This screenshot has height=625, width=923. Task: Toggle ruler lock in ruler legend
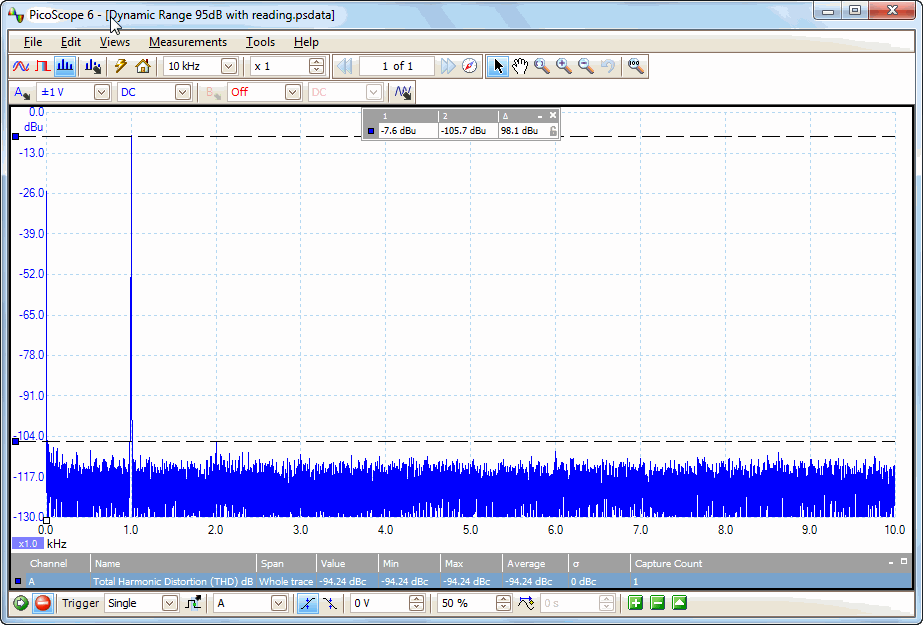pyautogui.click(x=553, y=130)
